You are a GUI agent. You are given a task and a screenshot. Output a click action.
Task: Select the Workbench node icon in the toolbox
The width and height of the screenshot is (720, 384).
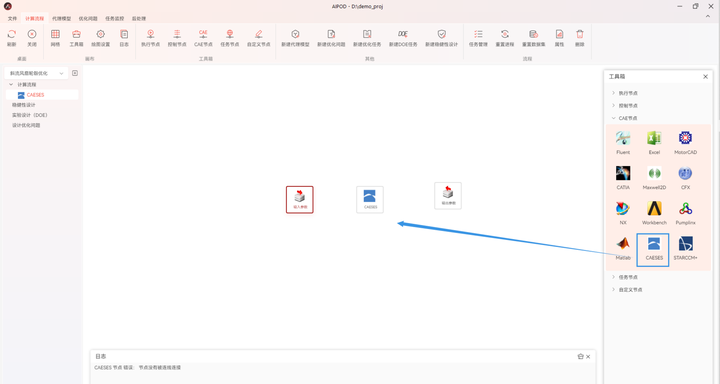(654, 209)
